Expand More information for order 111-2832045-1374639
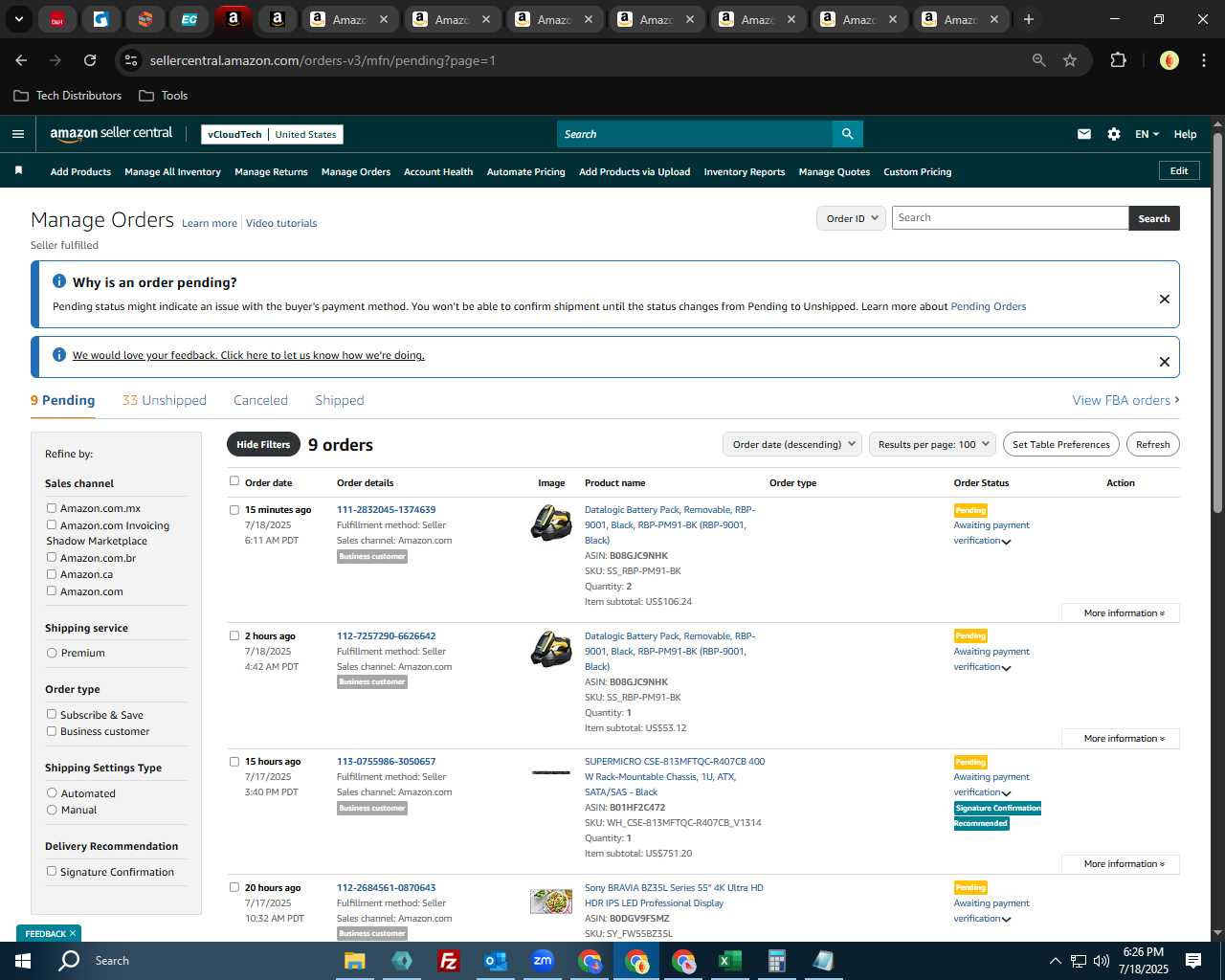Screen dimensions: 1225x980 click(x=1121, y=612)
